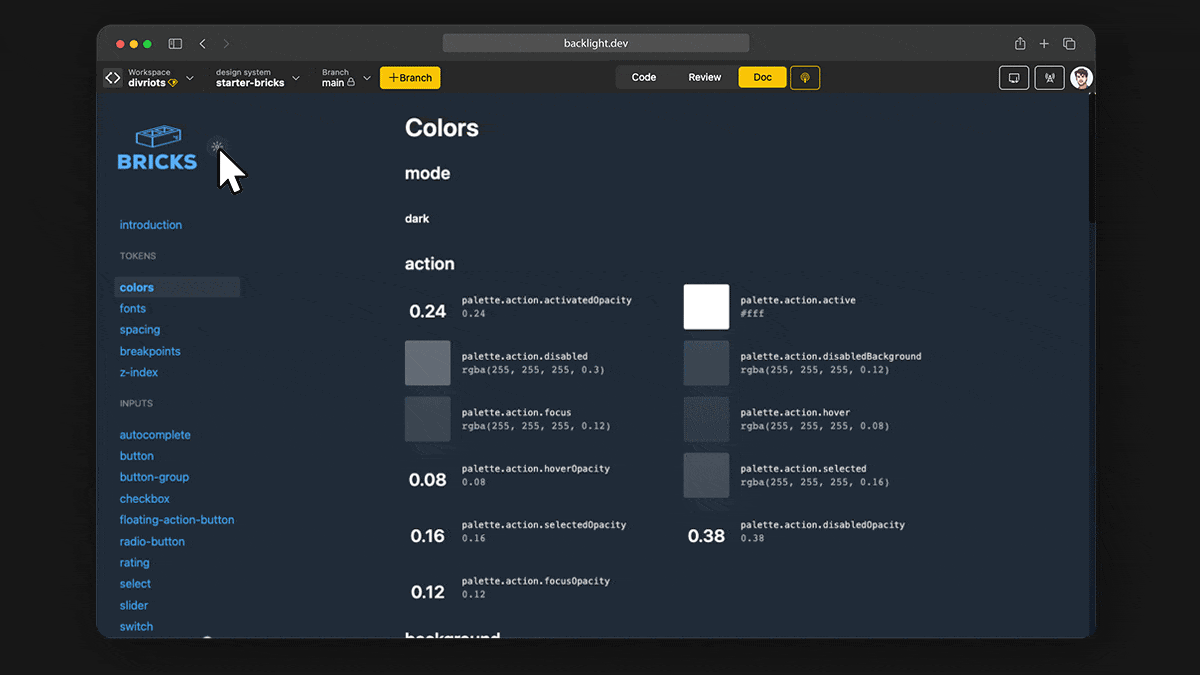Open the screen preview monitor icon
Image resolution: width=1200 pixels, height=675 pixels.
click(1014, 78)
